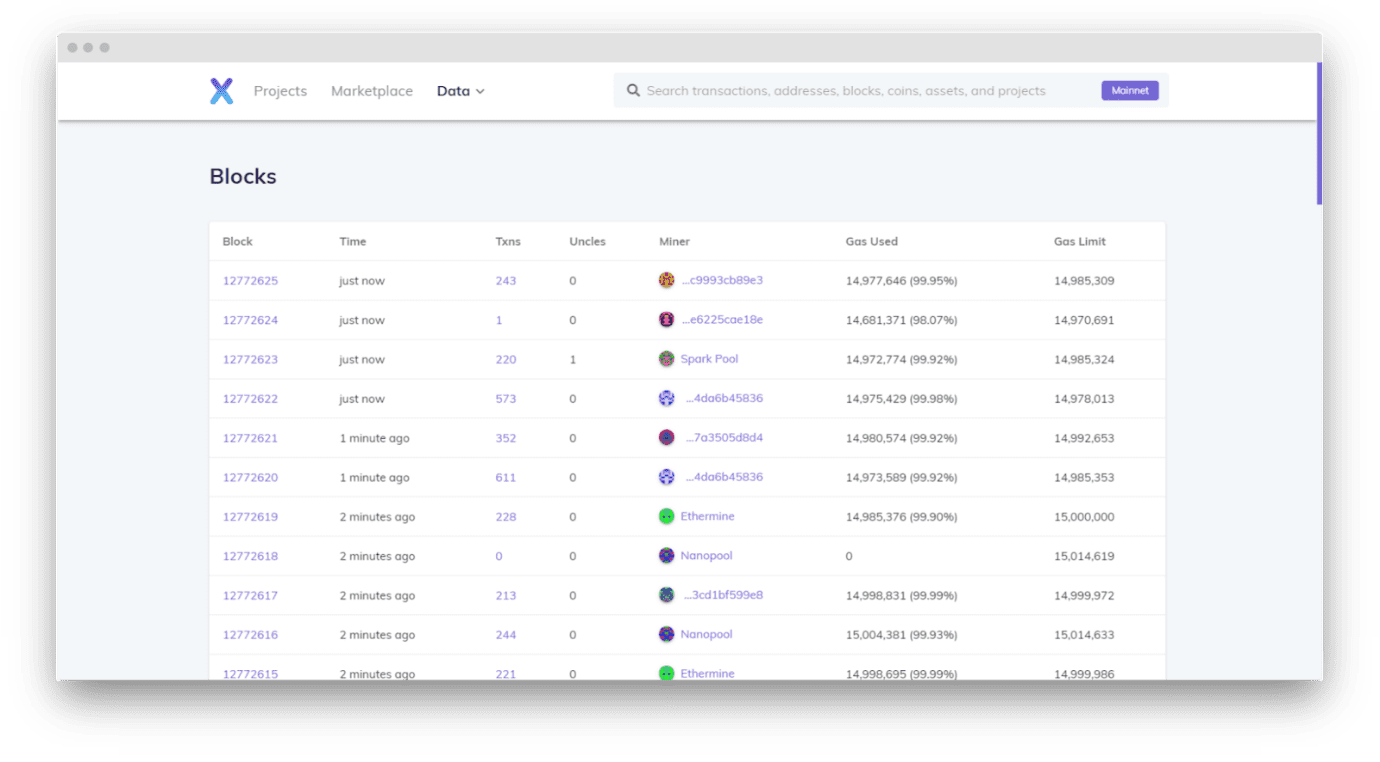
Task: Click the Mainnet network button
Action: [x=1129, y=91]
